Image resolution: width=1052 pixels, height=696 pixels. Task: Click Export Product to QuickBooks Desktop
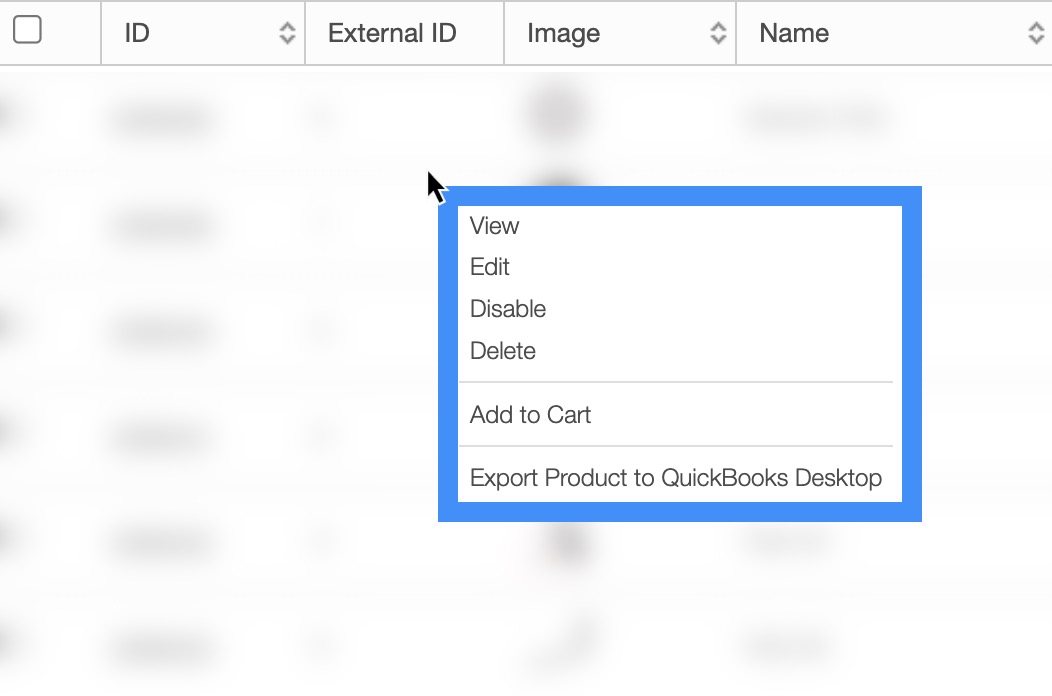tap(676, 478)
